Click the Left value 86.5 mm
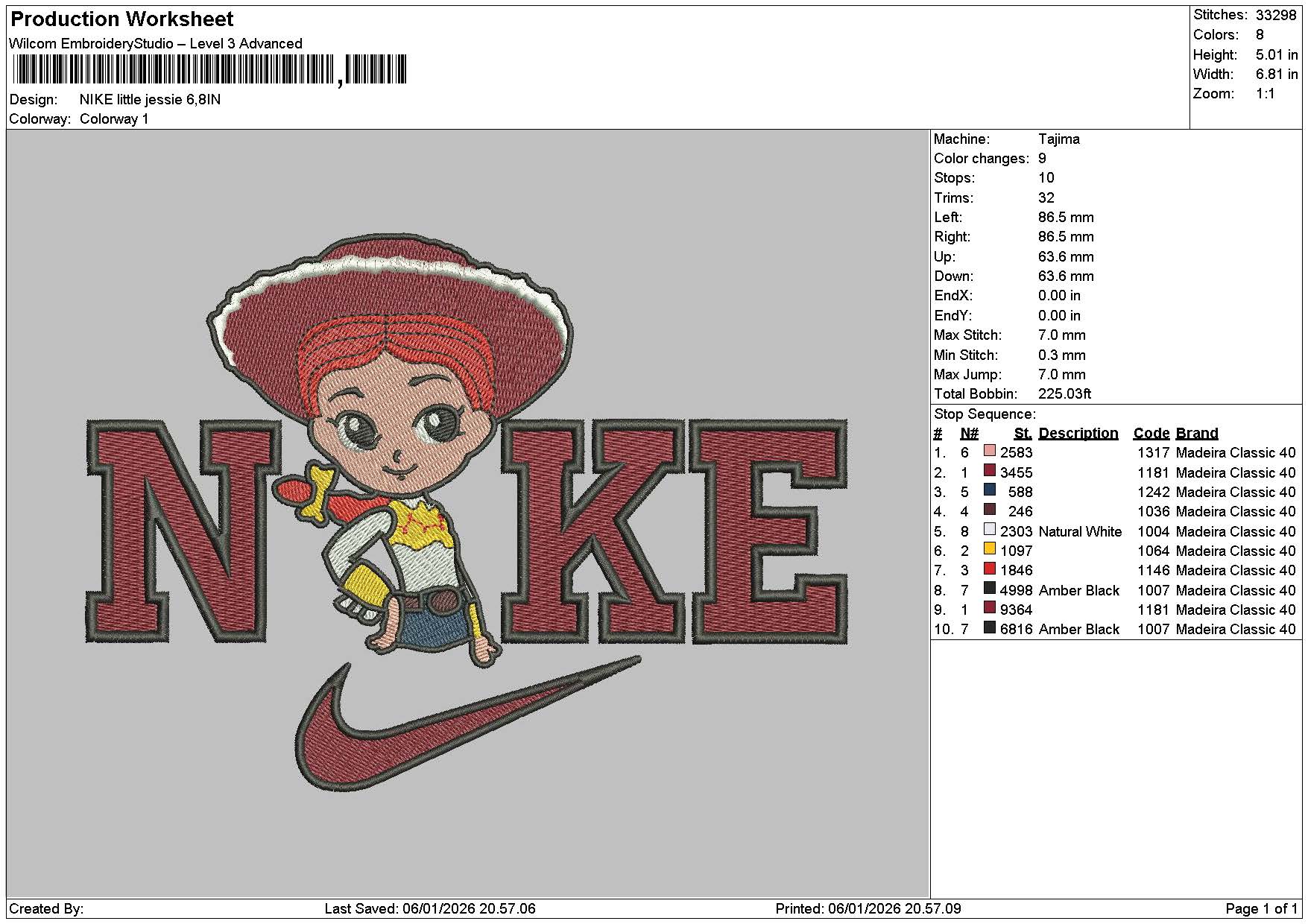The width and height of the screenshot is (1308, 924). tap(1066, 217)
